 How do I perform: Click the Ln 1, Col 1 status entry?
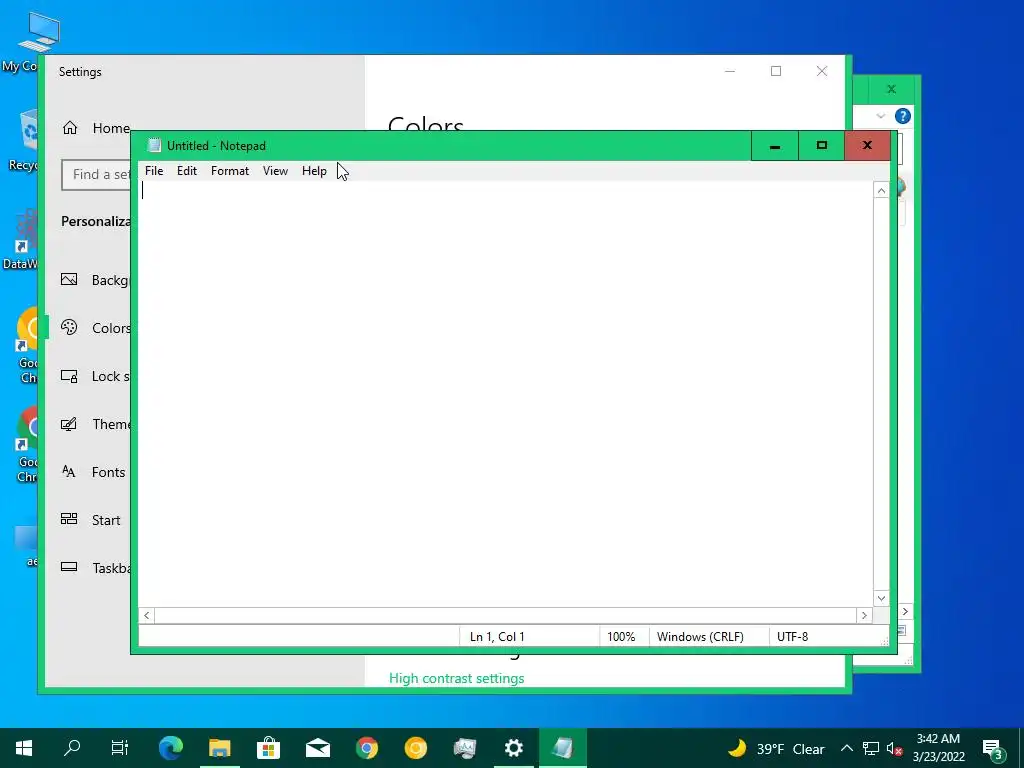[497, 637]
